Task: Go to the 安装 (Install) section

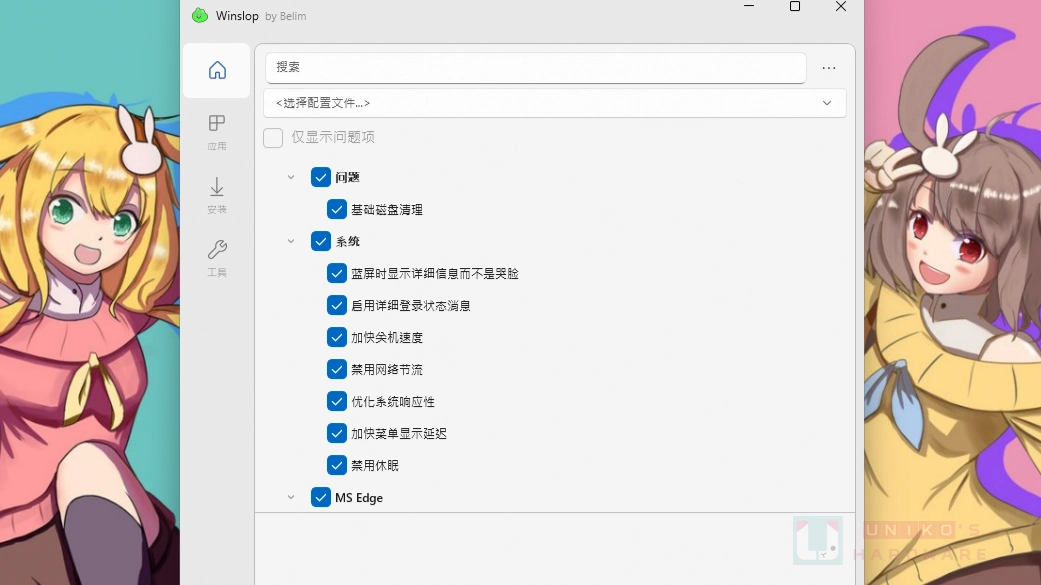Action: [217, 195]
